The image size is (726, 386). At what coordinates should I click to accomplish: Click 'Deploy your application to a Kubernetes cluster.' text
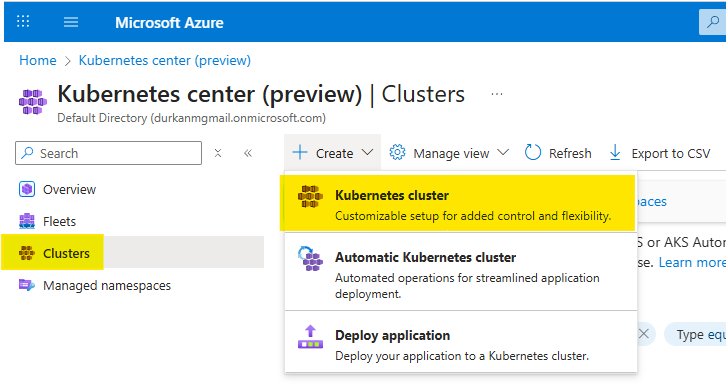[462, 356]
